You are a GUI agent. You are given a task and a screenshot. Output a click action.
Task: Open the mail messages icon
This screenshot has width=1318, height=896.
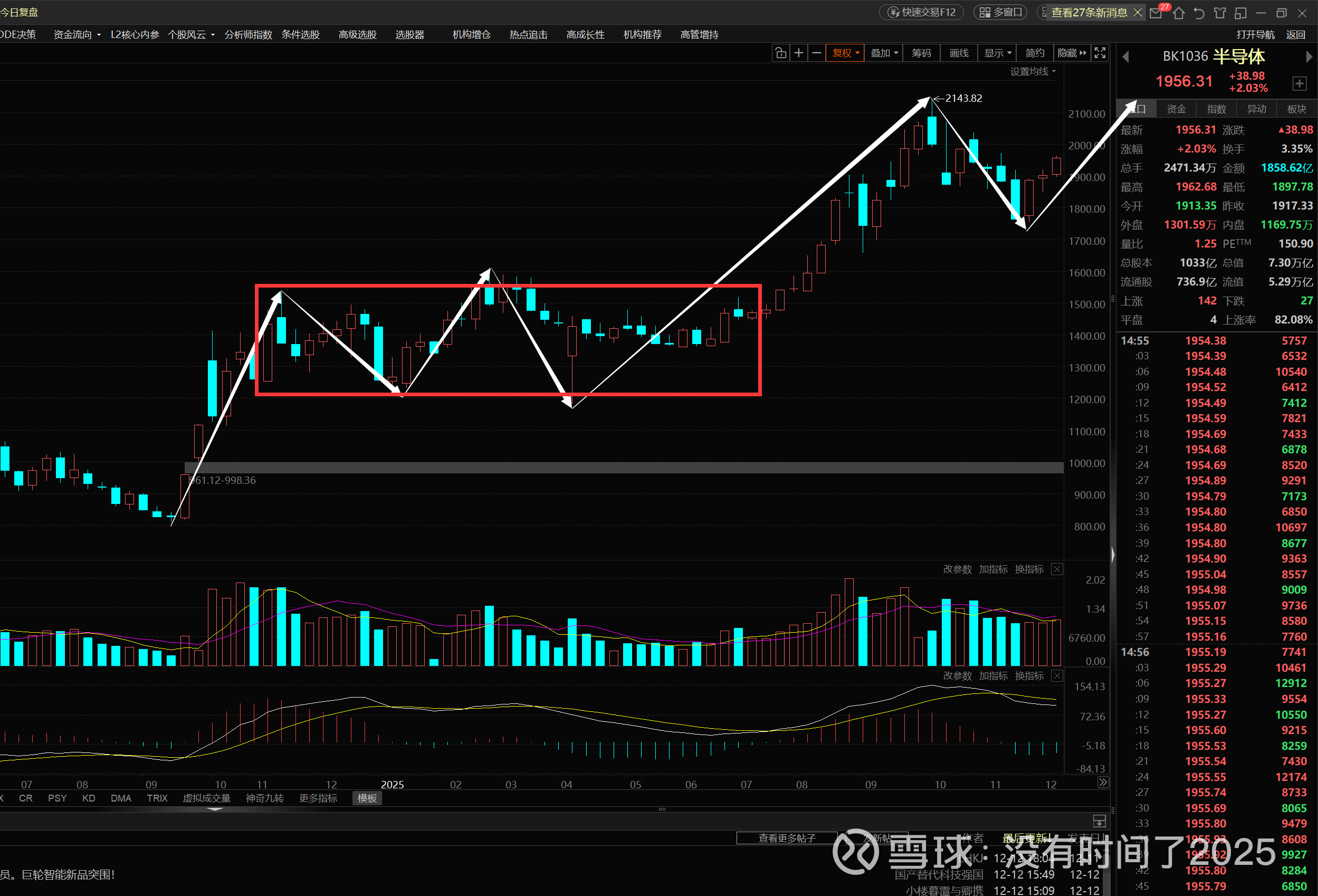pos(1156,13)
